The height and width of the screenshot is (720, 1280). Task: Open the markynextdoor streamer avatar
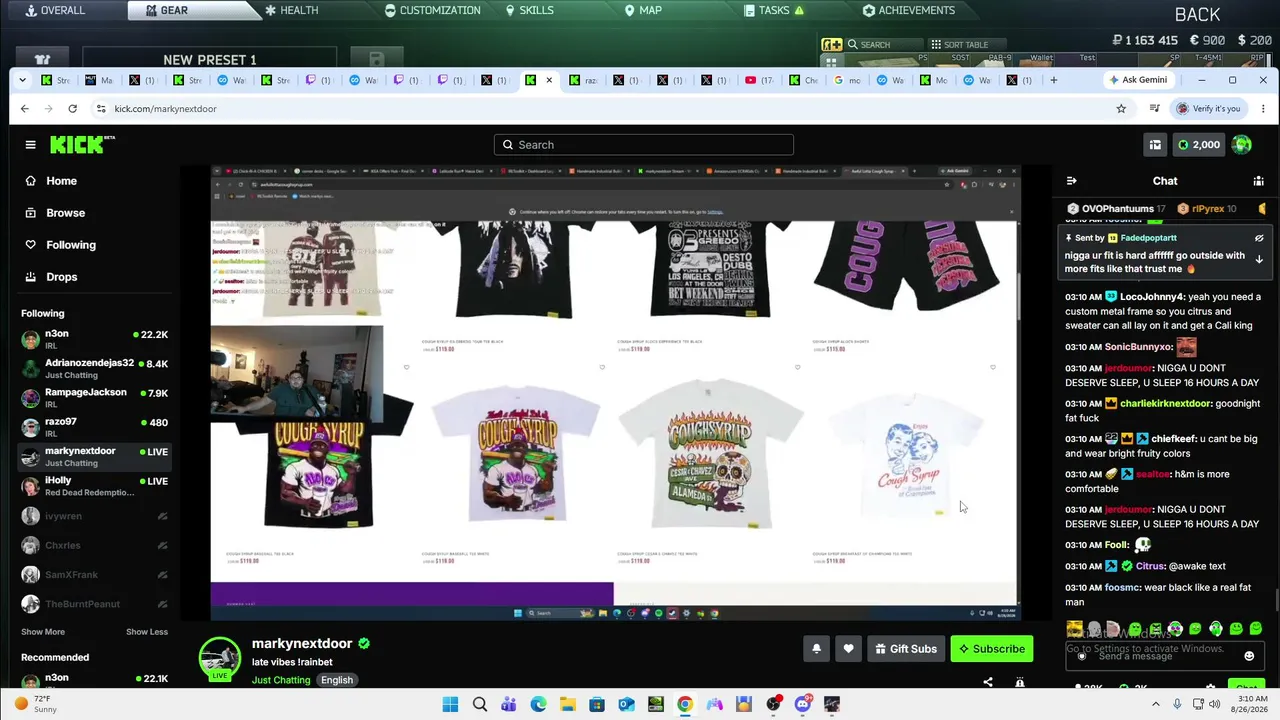coord(219,659)
